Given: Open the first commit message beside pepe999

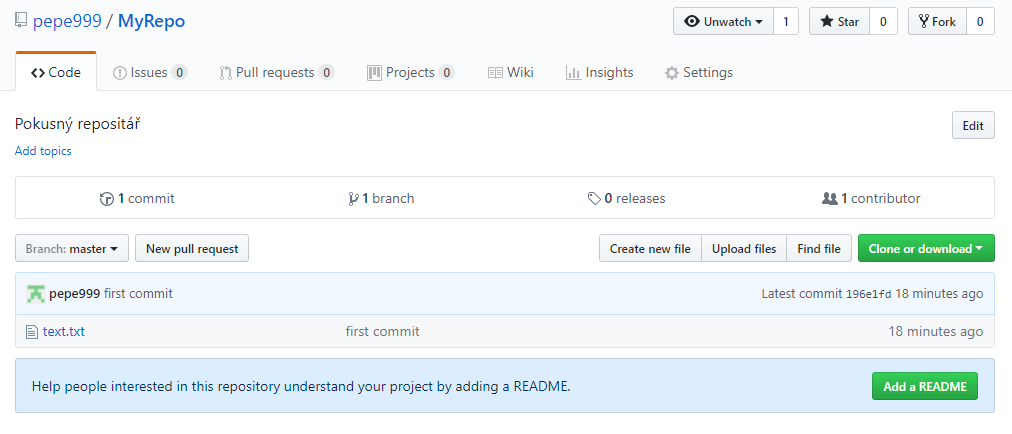Looking at the screenshot, I should coord(138,294).
